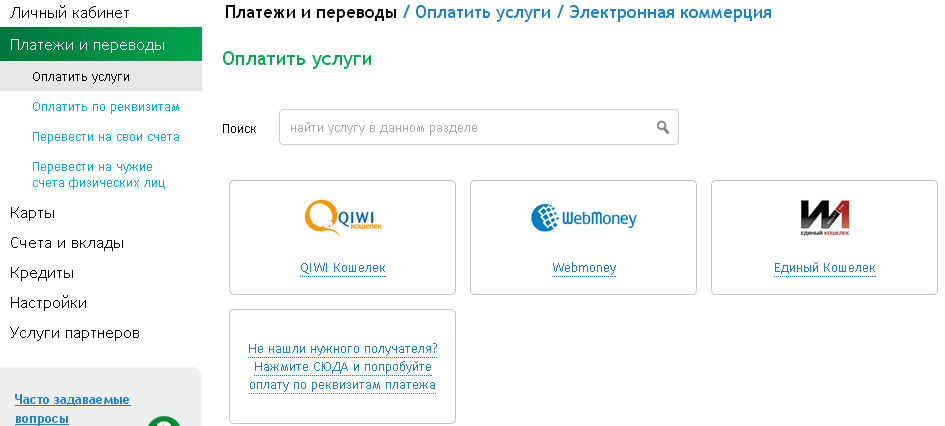Open the Webmoney text link
Screen dimensions: 945x426
584,268
